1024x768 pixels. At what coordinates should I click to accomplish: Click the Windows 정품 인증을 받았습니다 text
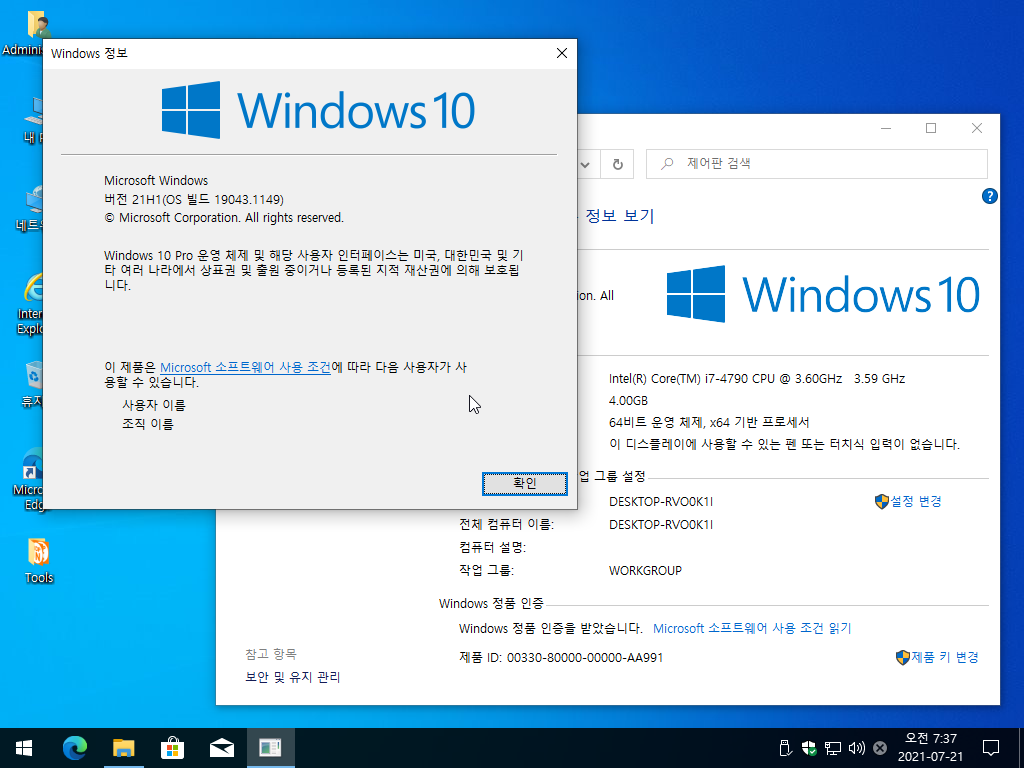[551, 628]
